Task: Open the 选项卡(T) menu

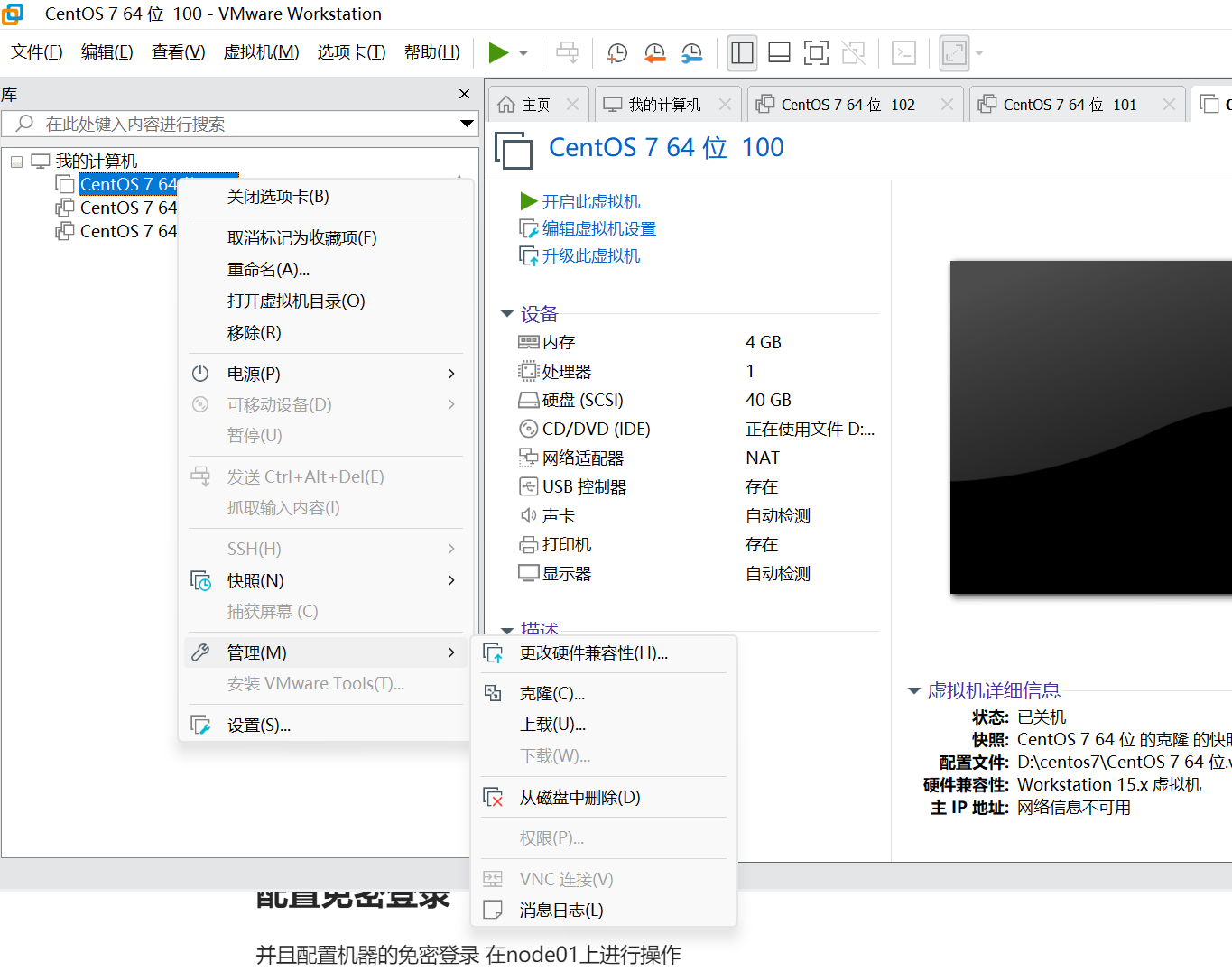Action: (x=352, y=52)
